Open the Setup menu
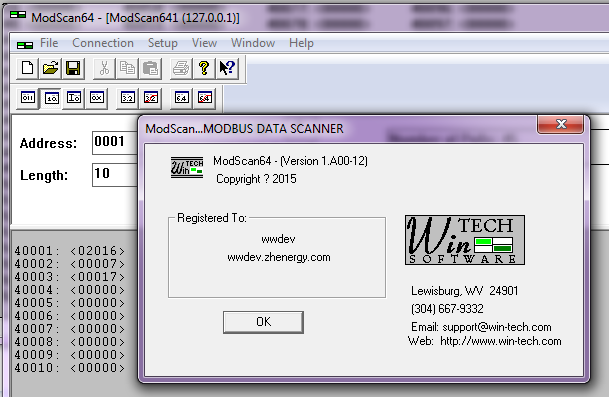 point(163,43)
